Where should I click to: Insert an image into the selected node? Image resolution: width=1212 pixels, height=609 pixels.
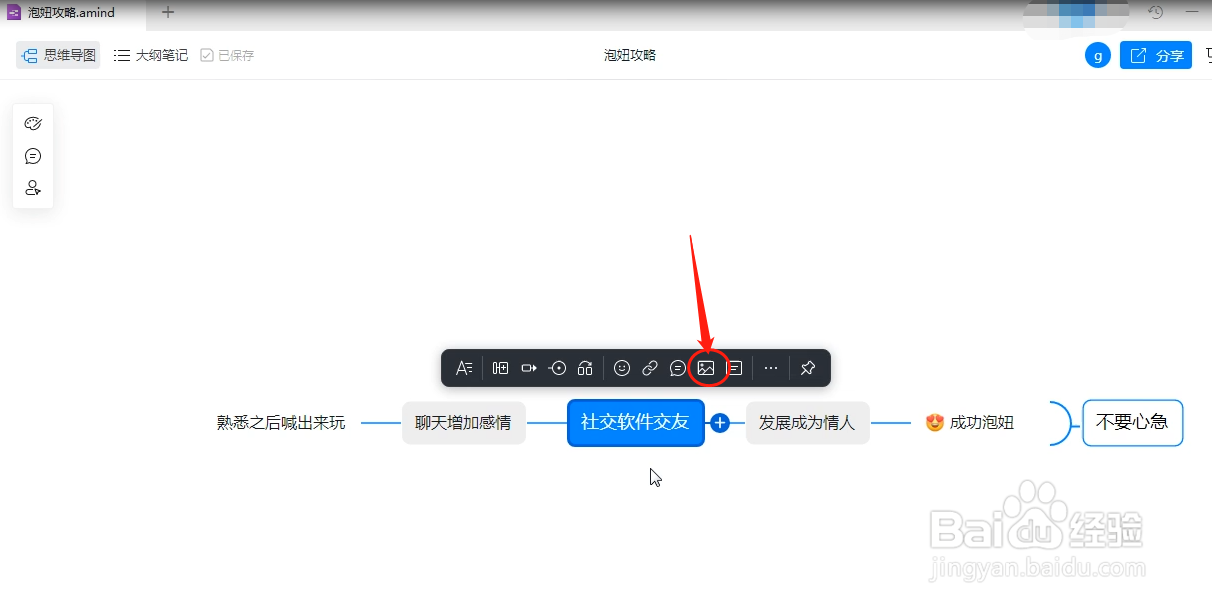click(708, 368)
